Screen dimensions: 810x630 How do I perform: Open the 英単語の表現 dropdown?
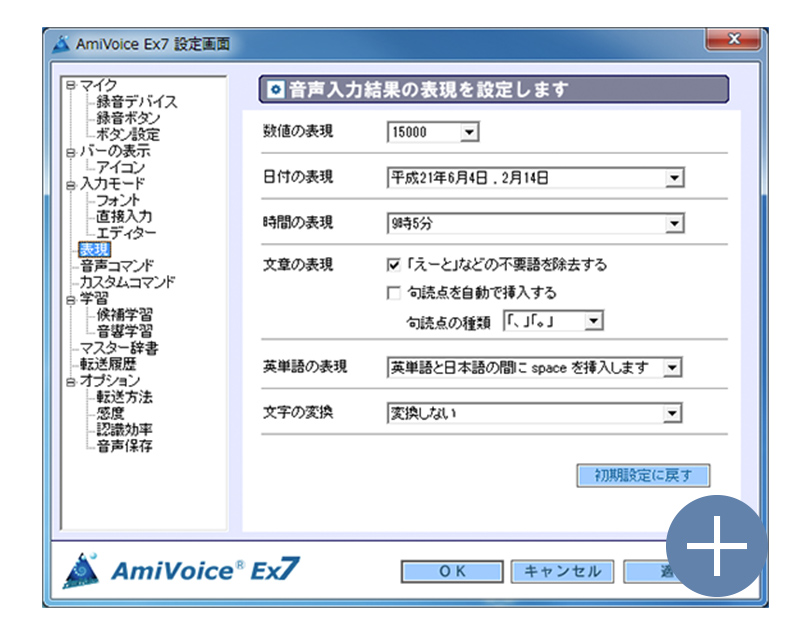tap(672, 368)
